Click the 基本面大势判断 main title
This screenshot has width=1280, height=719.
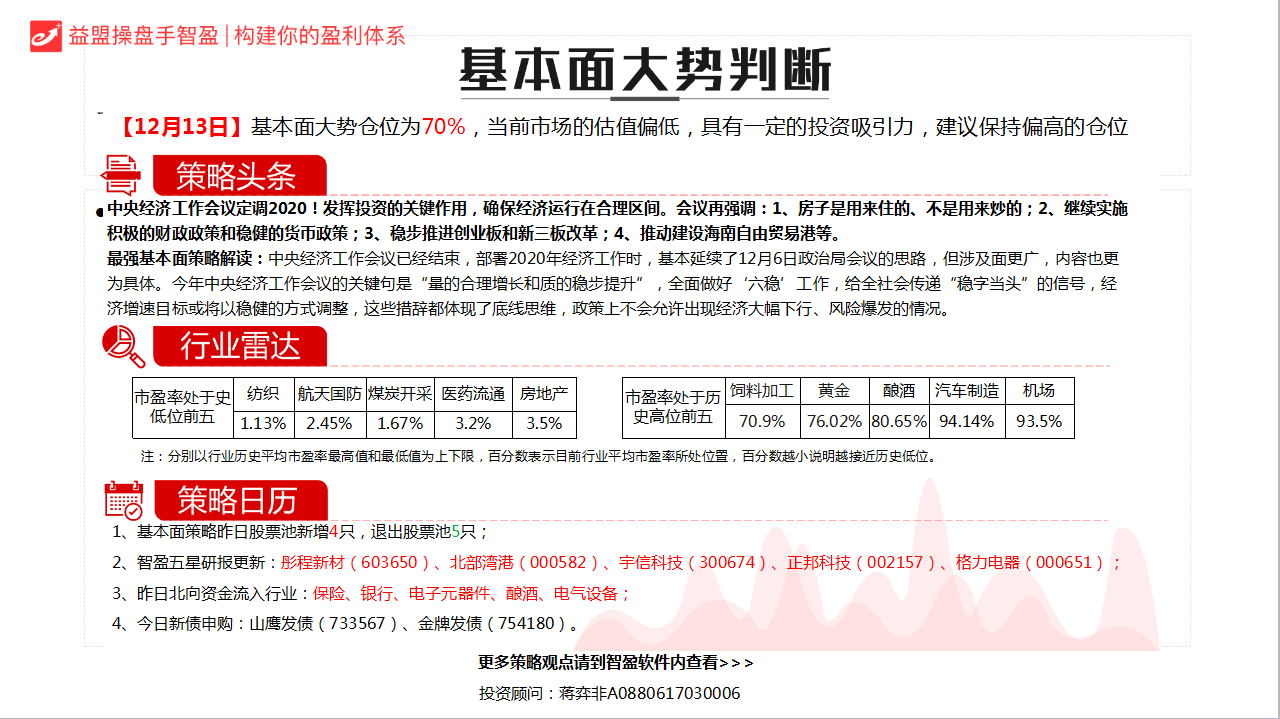tap(644, 70)
